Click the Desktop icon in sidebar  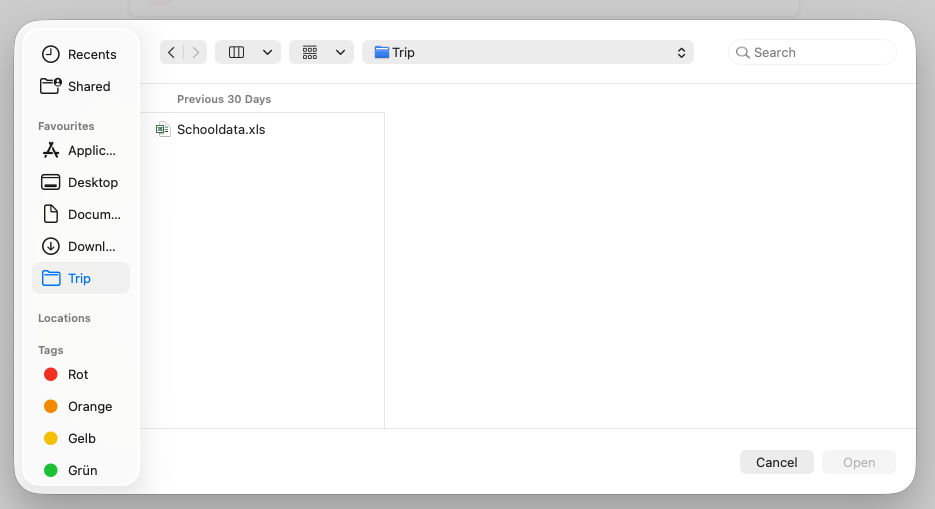tap(50, 182)
